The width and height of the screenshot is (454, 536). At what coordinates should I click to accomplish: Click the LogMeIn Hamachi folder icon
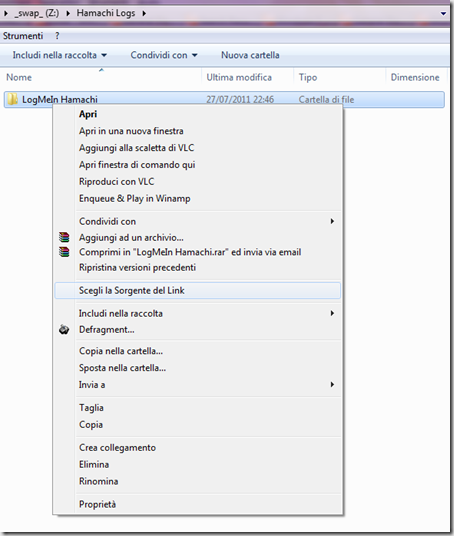pos(13,99)
